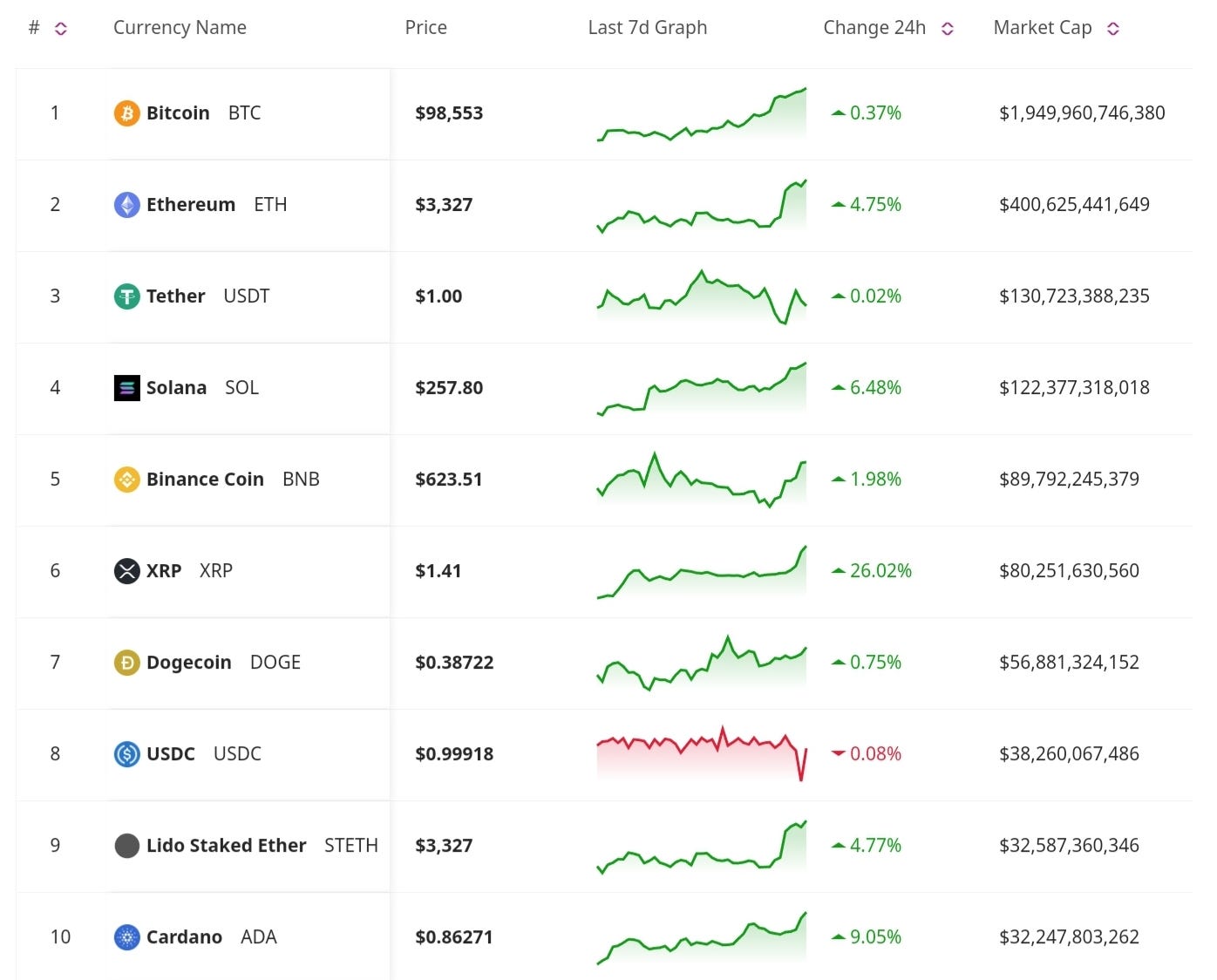Sort by Market Cap using its arrows
This screenshot has height=980, width=1217.
[1113, 29]
